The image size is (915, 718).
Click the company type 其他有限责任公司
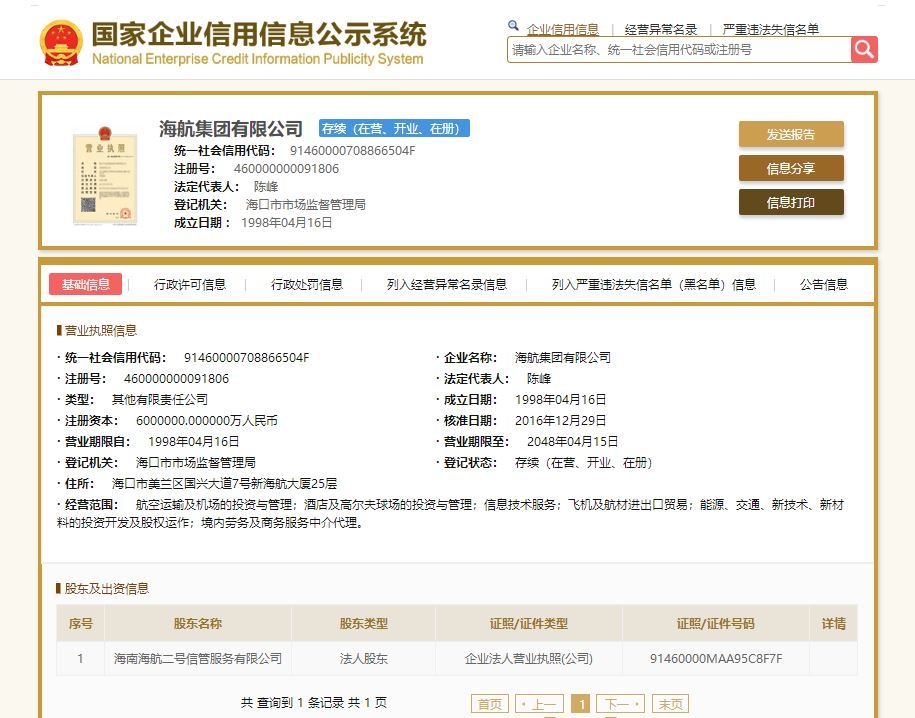[x=160, y=399]
